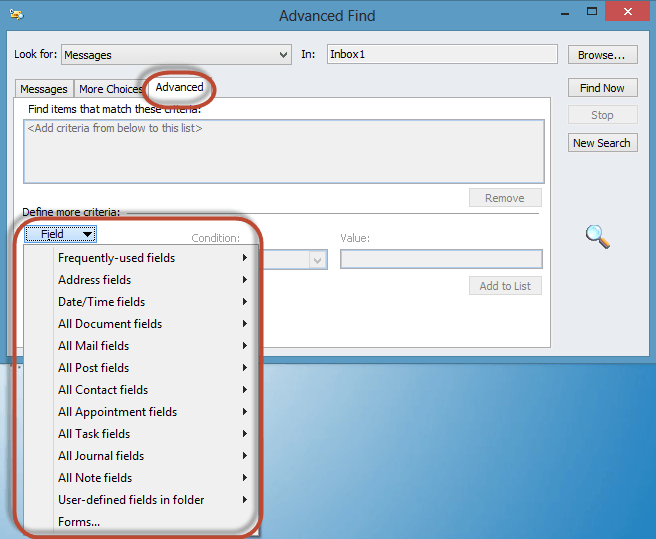Click the Stop button
The width and height of the screenshot is (656, 539).
(x=602, y=115)
